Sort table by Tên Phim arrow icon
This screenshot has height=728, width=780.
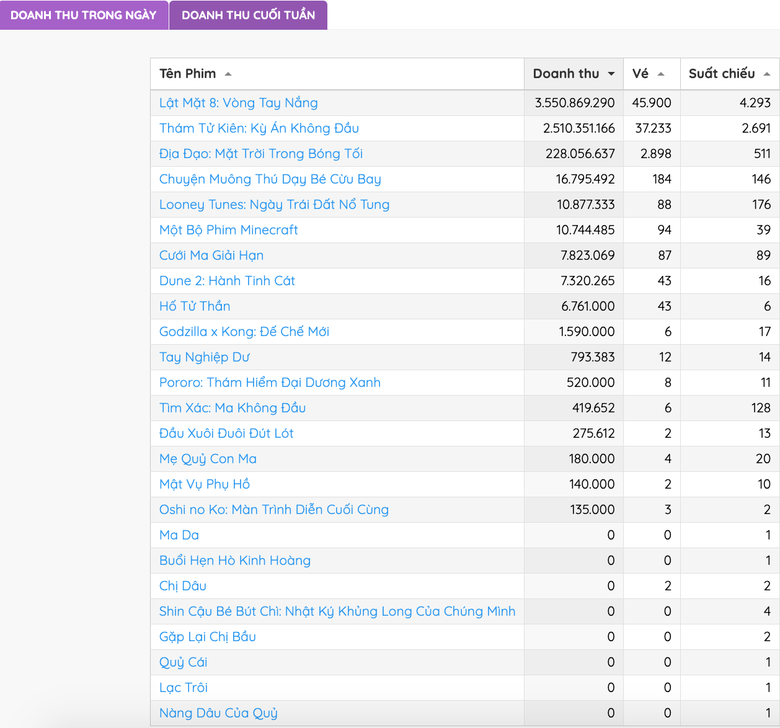pos(228,74)
